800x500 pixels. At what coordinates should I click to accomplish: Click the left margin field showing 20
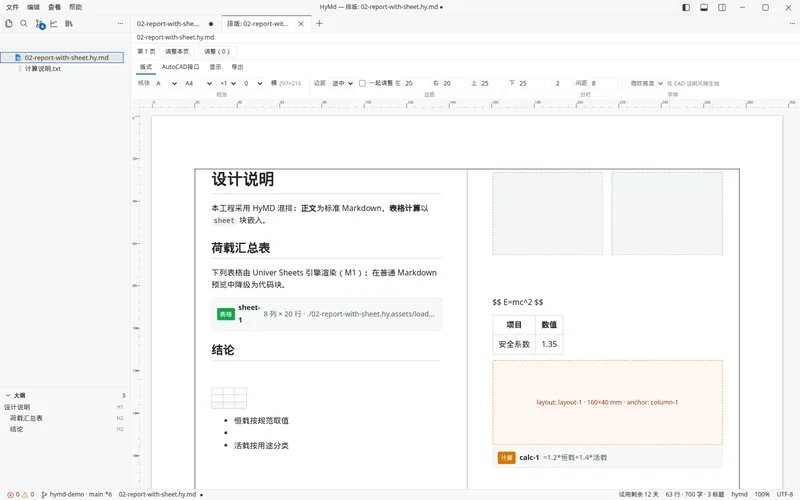[416, 83]
